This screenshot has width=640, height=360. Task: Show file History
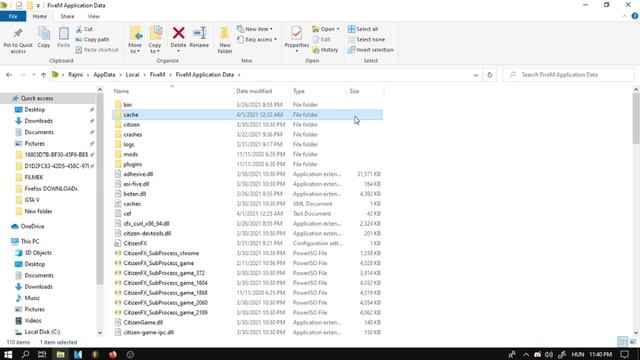325,50
